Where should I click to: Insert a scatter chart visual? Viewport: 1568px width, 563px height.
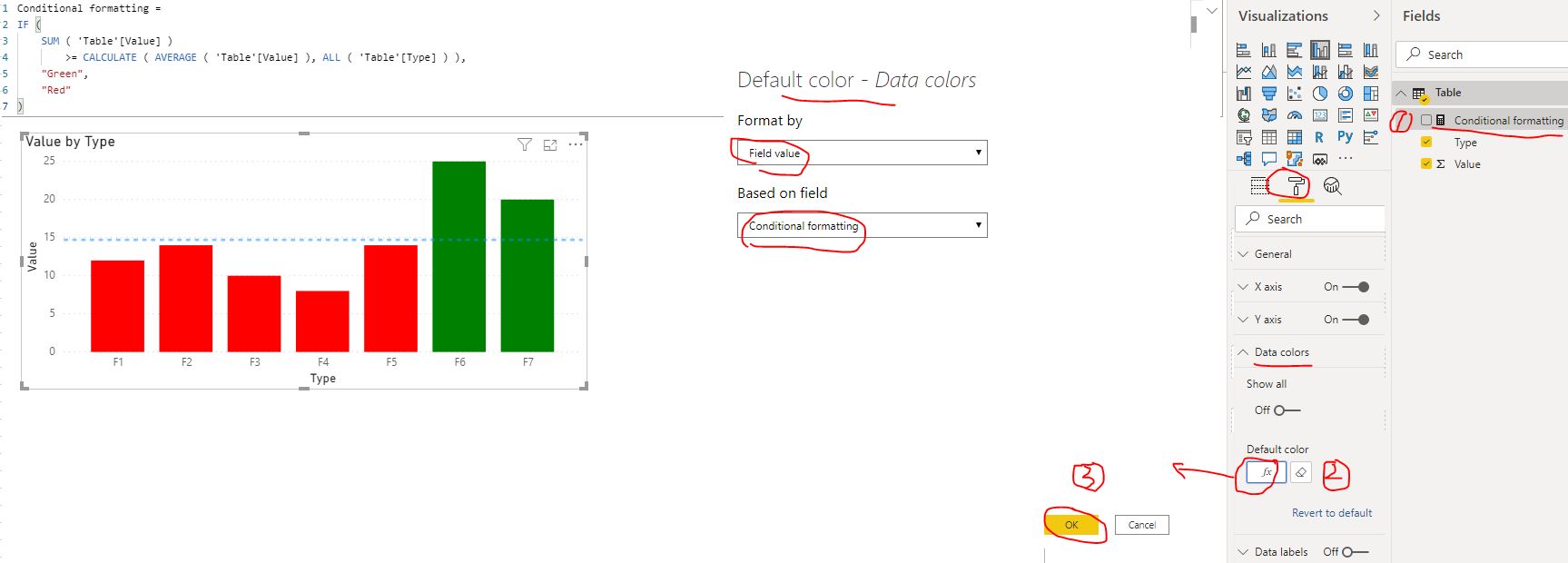1295,94
